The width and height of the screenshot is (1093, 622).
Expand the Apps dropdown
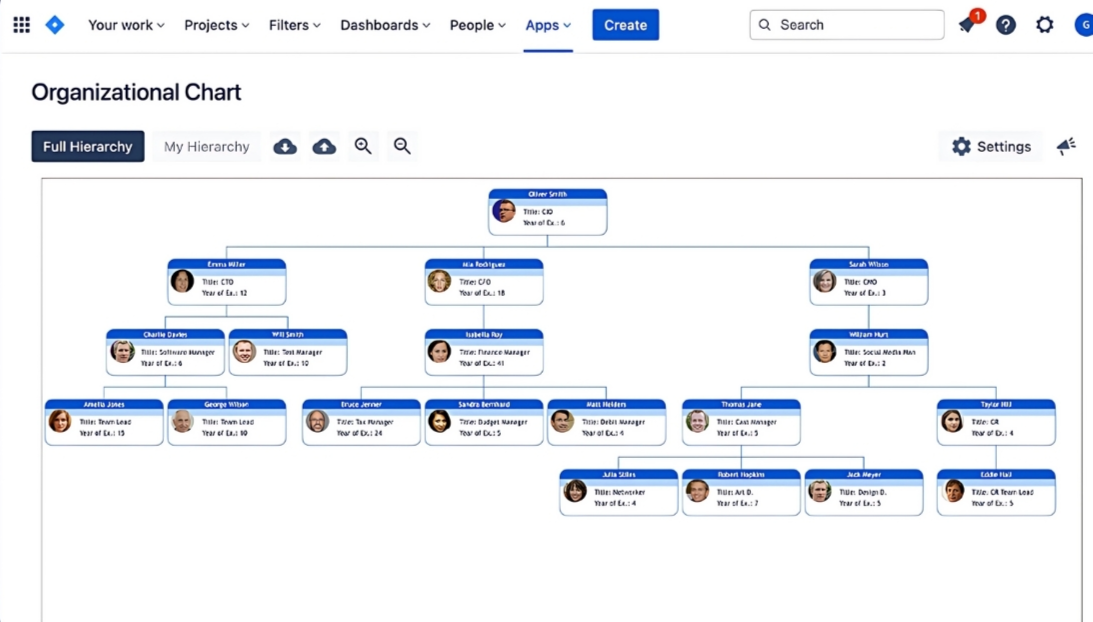548,25
